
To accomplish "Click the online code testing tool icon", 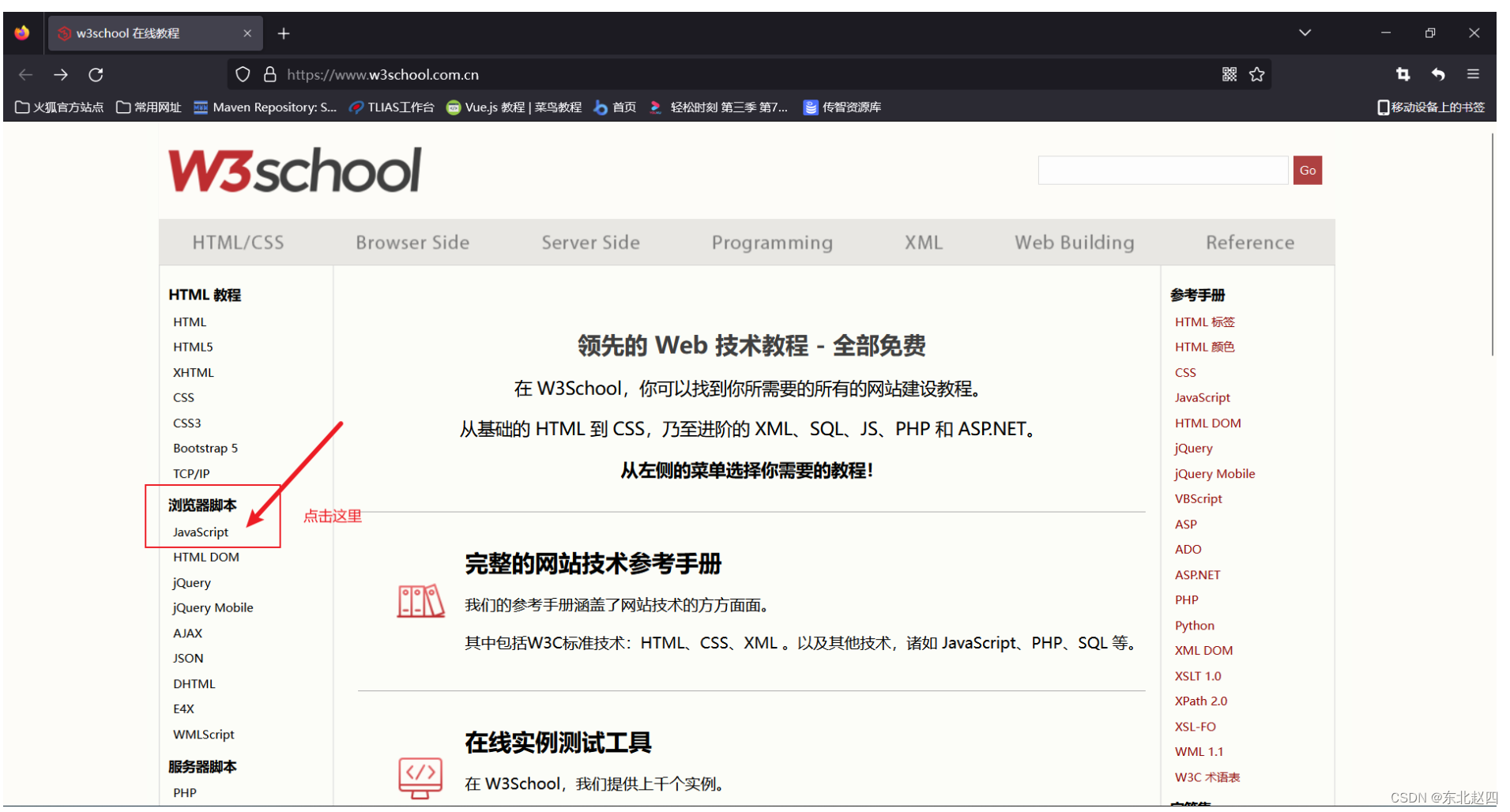I will coord(420,778).
